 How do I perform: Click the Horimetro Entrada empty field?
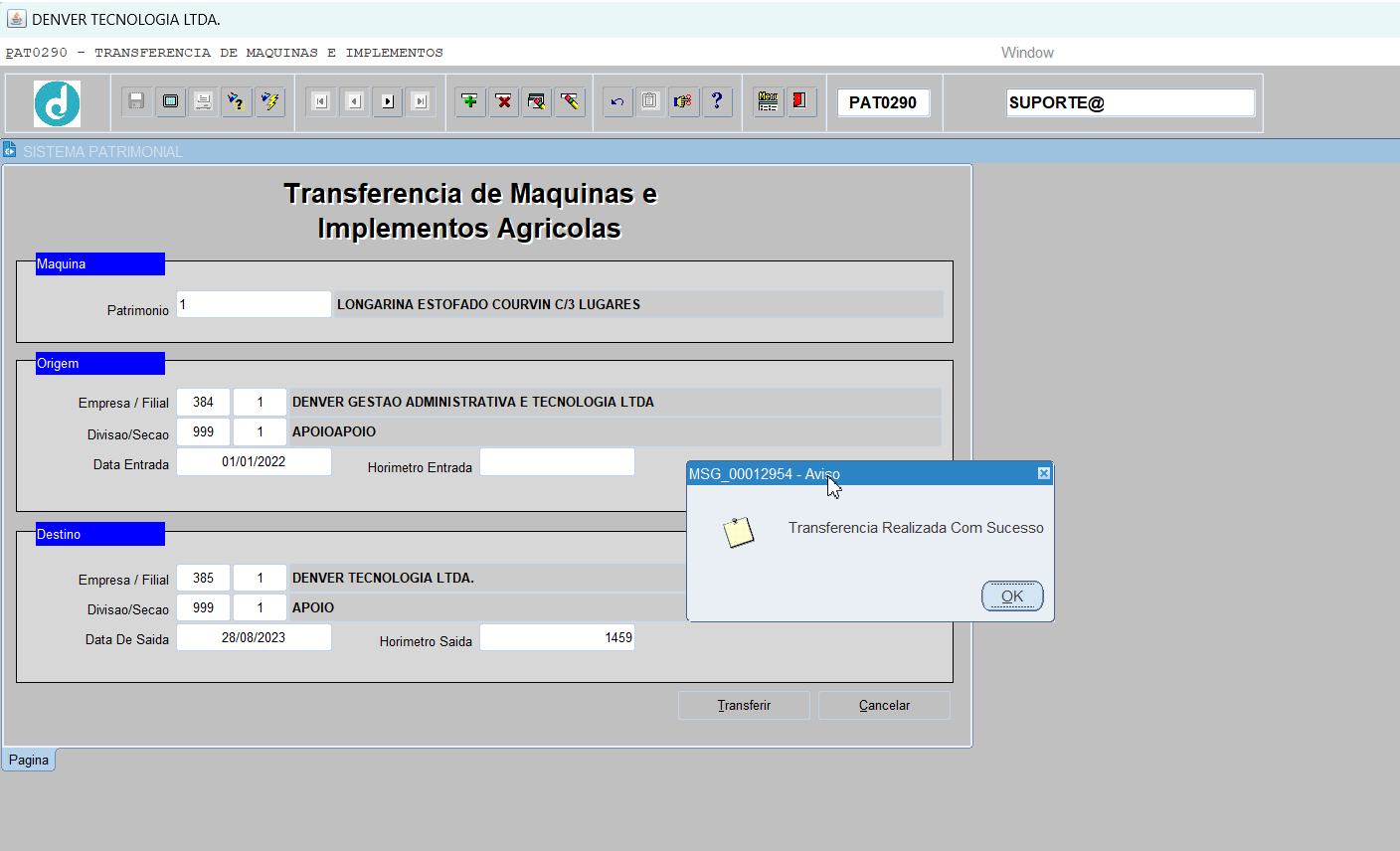557,461
